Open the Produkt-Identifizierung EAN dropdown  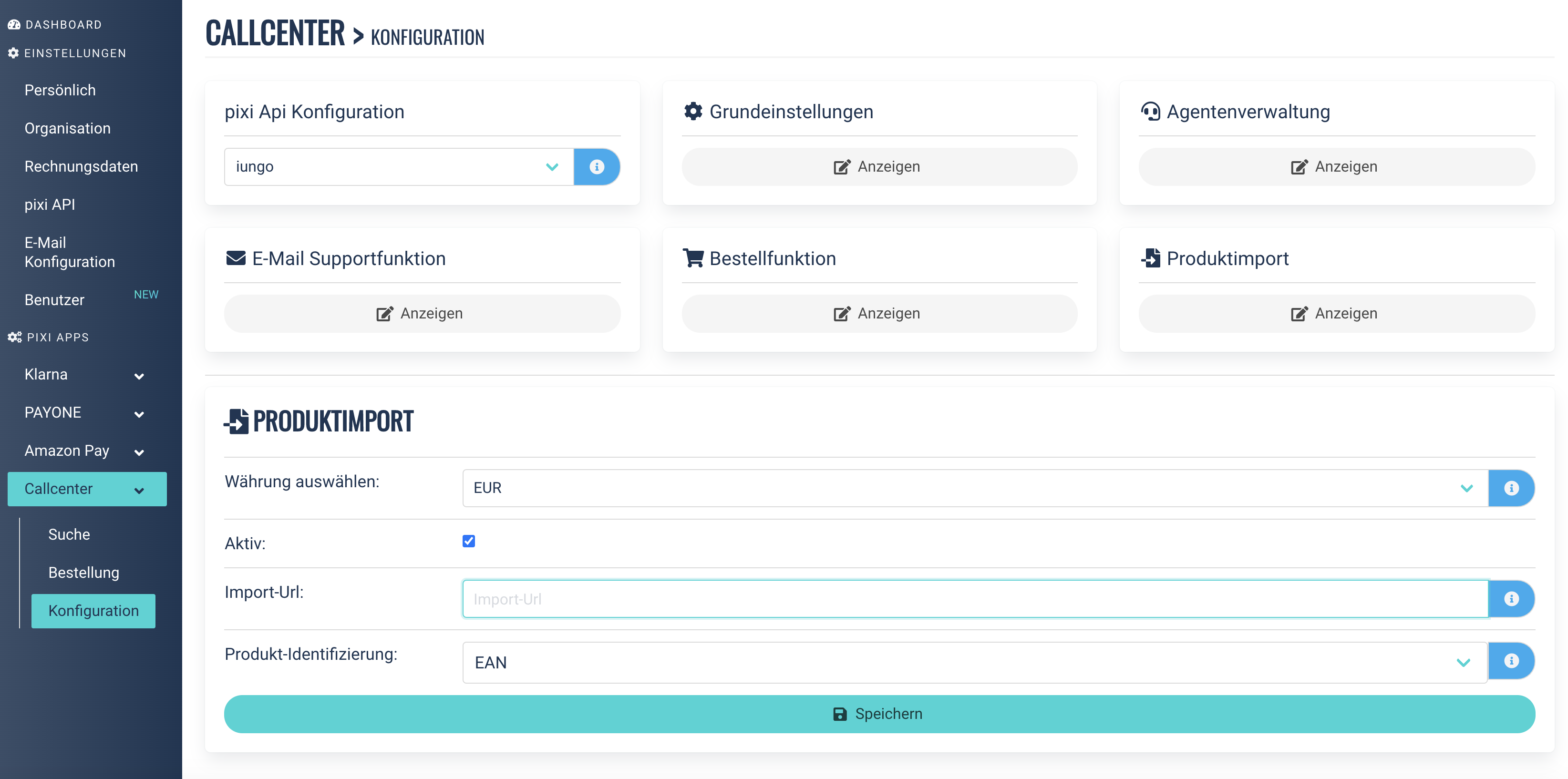pos(975,662)
